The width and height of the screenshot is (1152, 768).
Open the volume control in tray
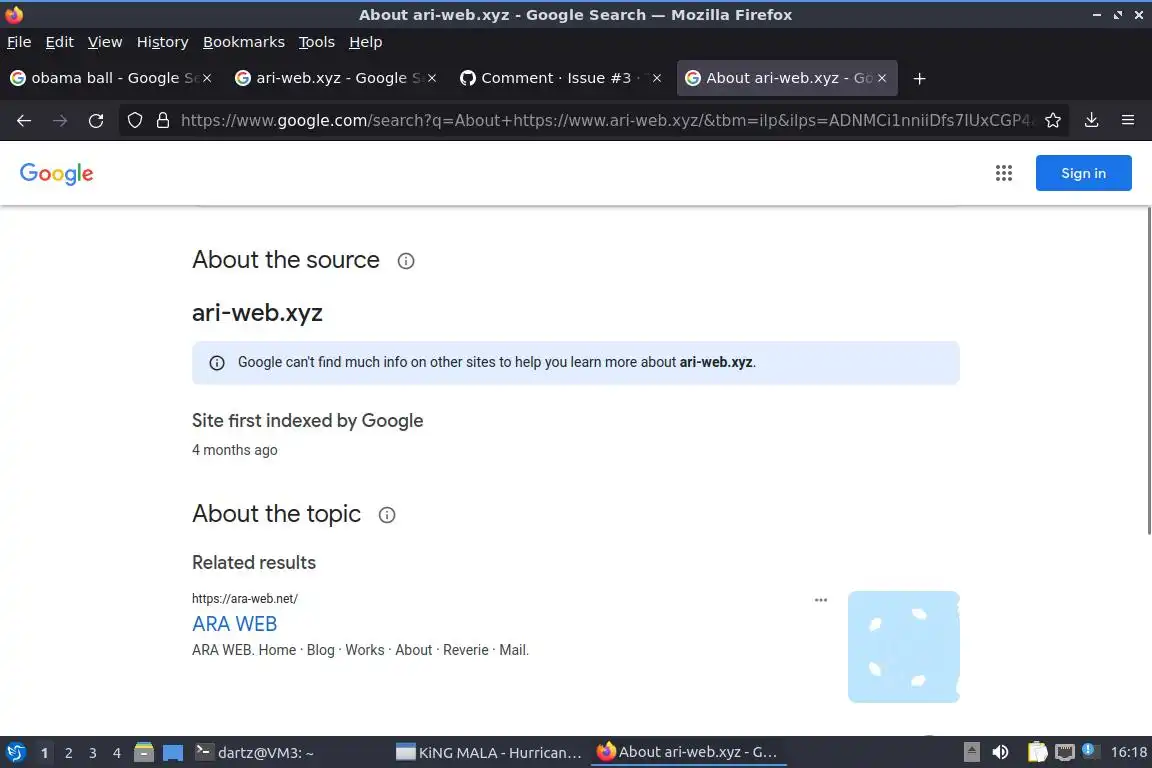tap(1000, 752)
